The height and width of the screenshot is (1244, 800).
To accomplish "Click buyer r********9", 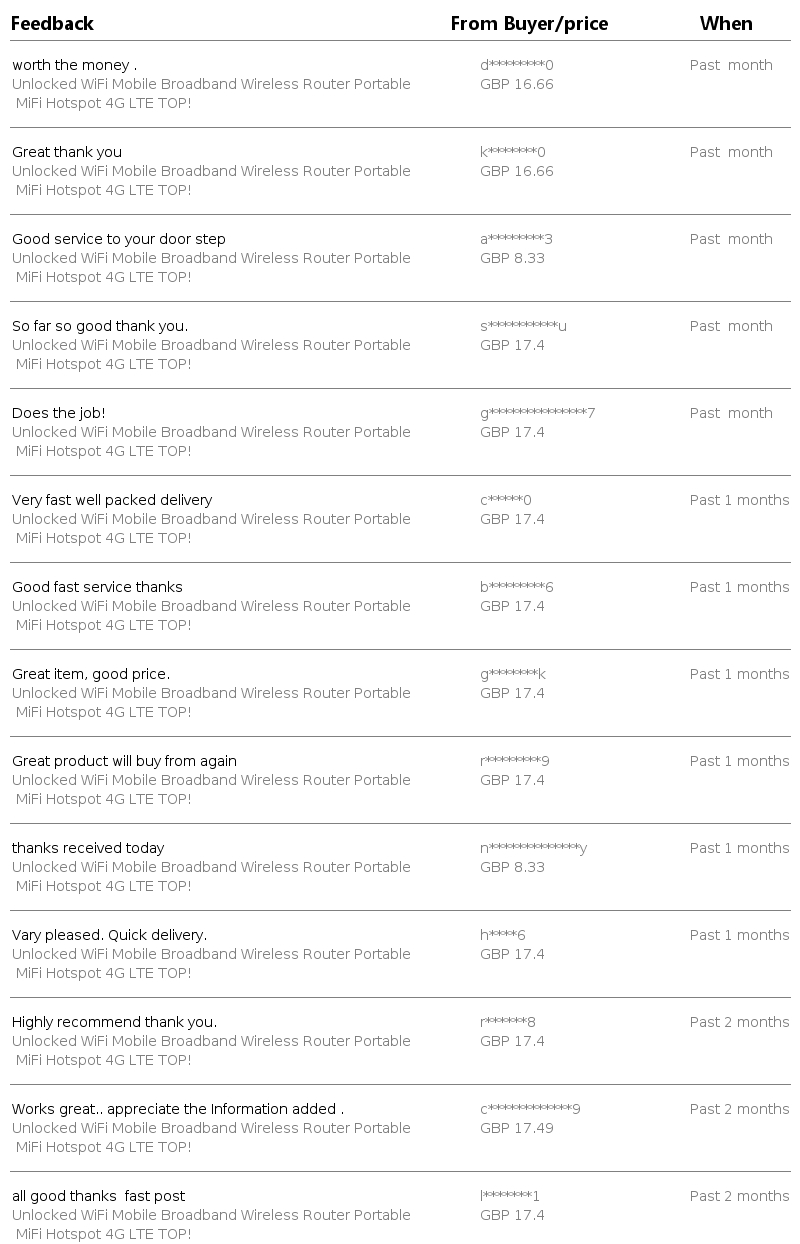I will click(x=514, y=761).
